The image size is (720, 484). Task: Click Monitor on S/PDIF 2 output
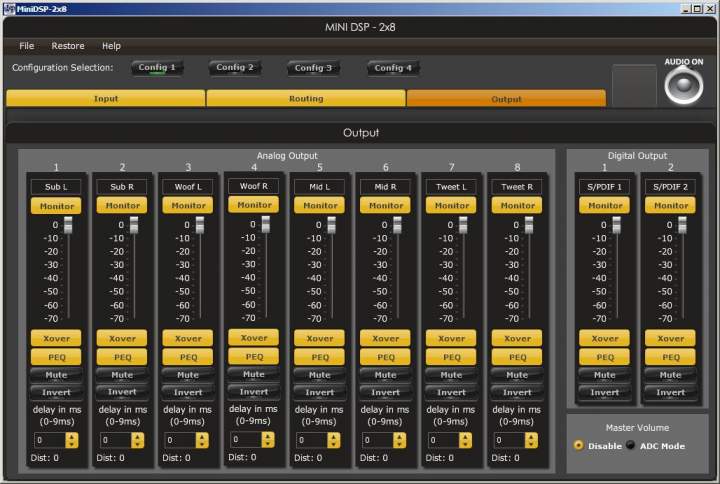670,206
